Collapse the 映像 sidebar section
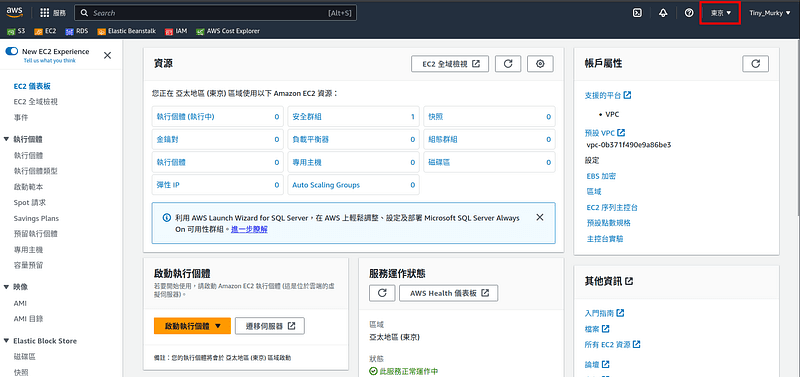Screen dimensions: 800x377 coord(6,287)
